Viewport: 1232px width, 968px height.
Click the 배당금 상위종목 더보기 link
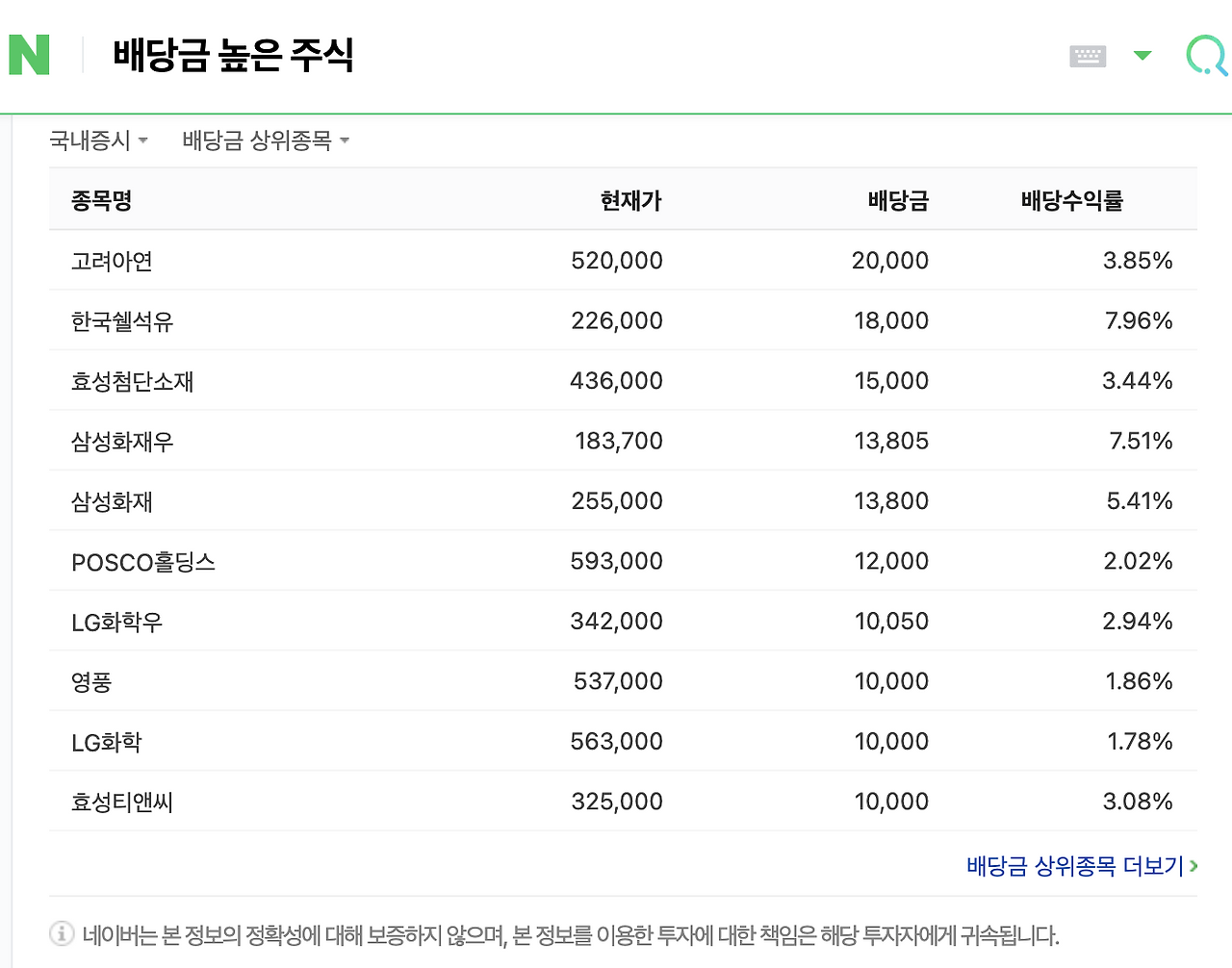pos(1082,866)
